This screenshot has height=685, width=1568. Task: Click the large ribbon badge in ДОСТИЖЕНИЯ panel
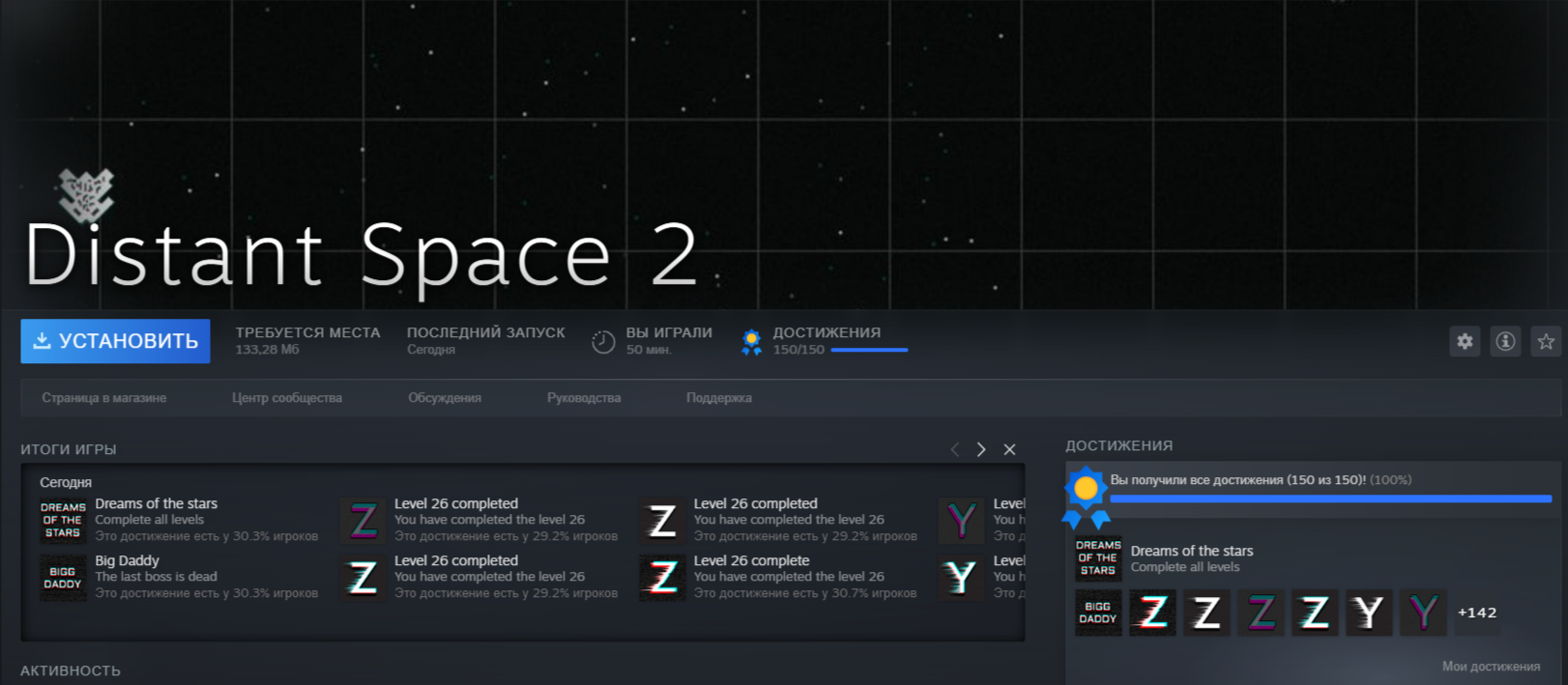(1086, 497)
